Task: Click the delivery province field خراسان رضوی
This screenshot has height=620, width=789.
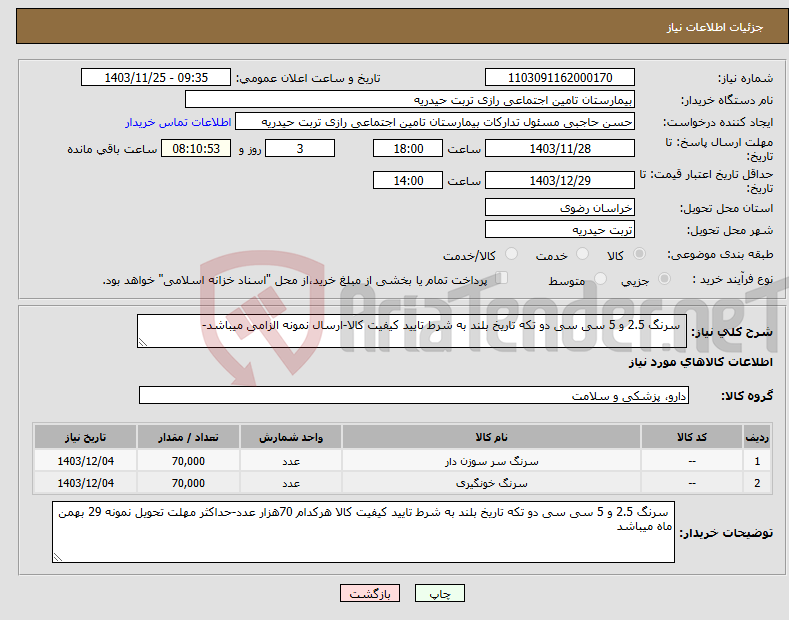Action: point(560,207)
